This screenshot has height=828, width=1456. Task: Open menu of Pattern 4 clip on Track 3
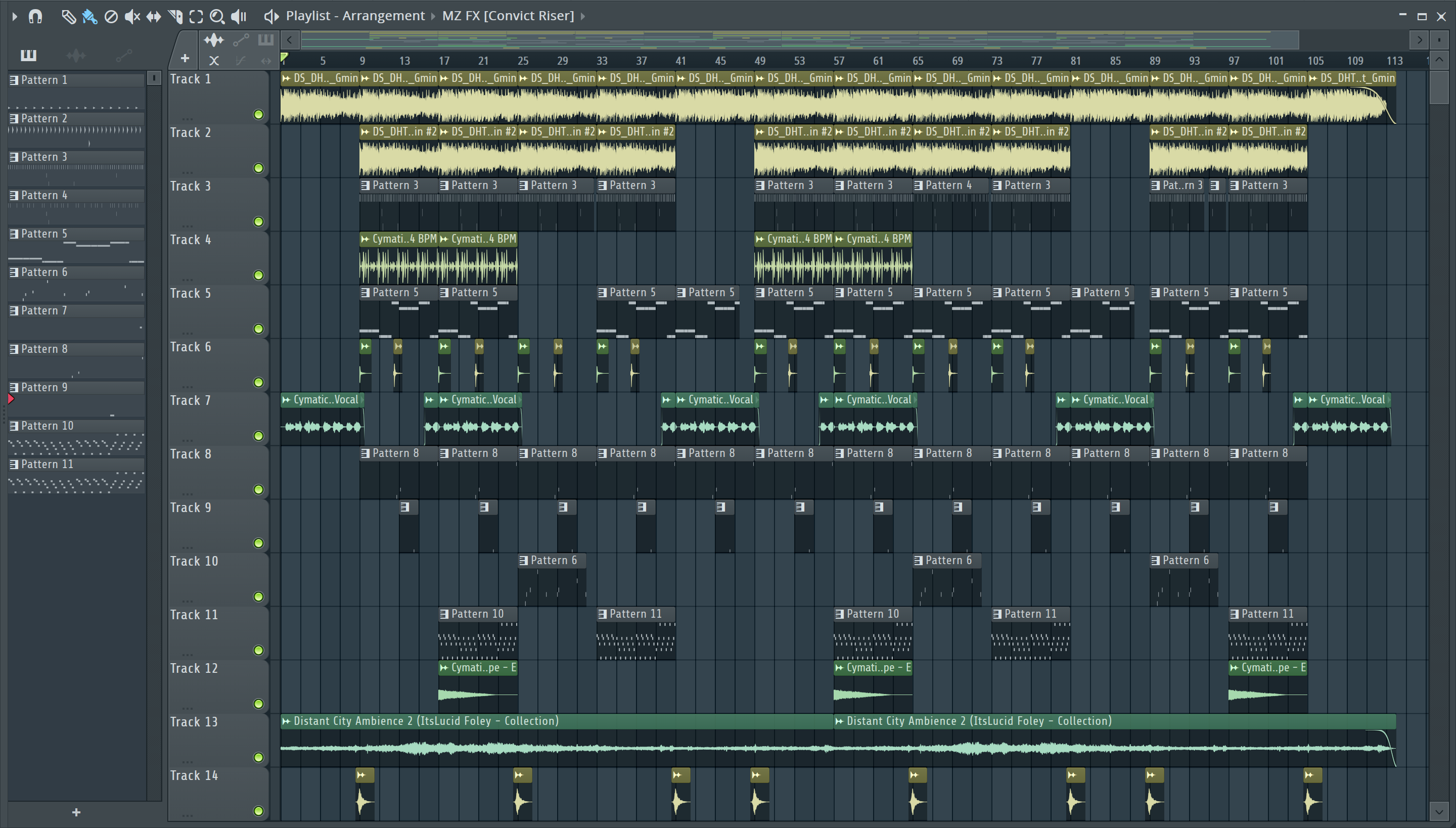tap(919, 186)
